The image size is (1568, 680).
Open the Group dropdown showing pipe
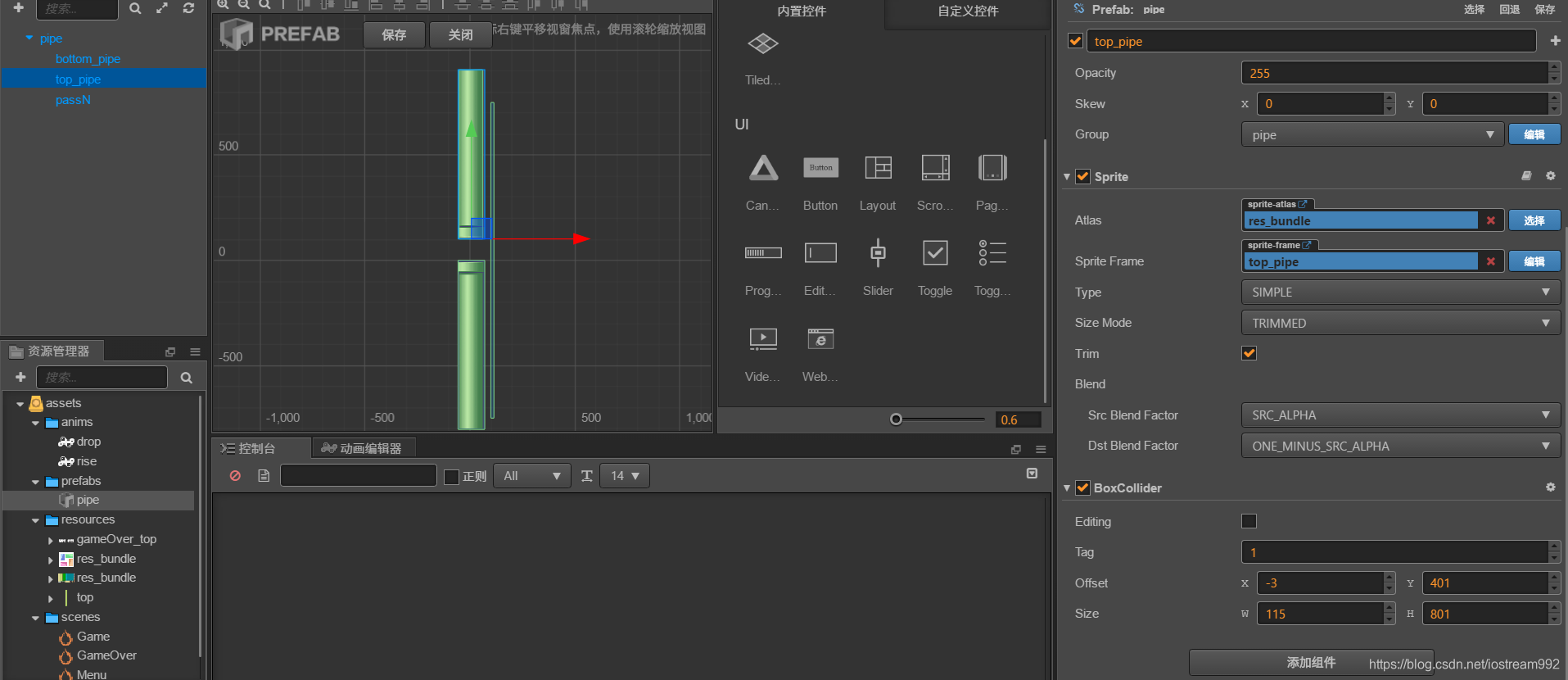click(x=1372, y=134)
